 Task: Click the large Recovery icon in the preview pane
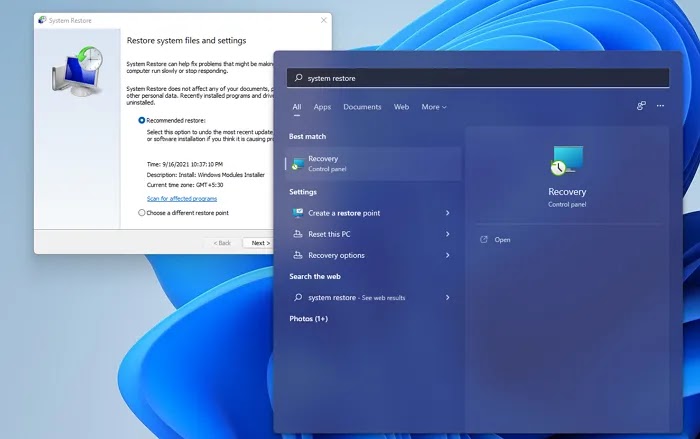pos(567,160)
